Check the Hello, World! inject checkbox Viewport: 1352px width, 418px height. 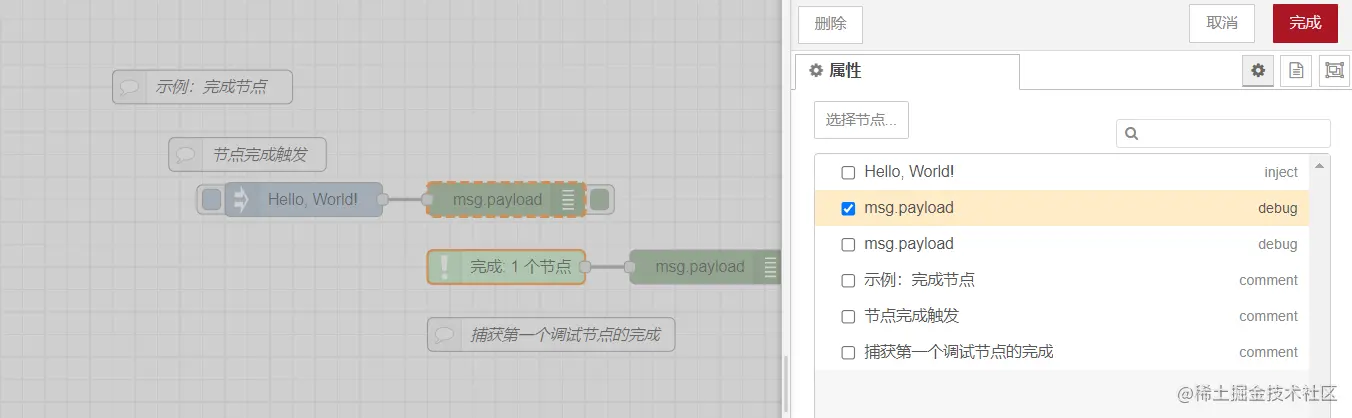pyautogui.click(x=848, y=172)
